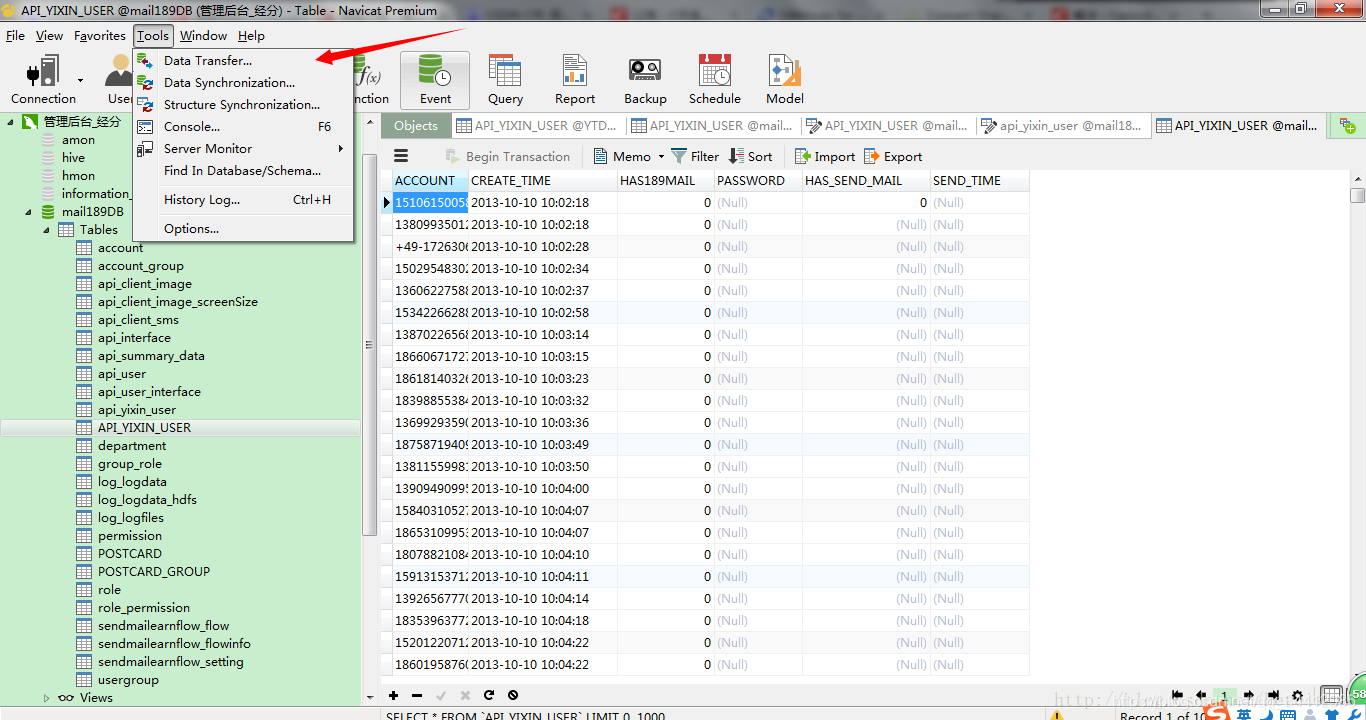This screenshot has width=1366, height=720.
Task: Click the hamburger menu icon above the table
Action: click(x=401, y=156)
